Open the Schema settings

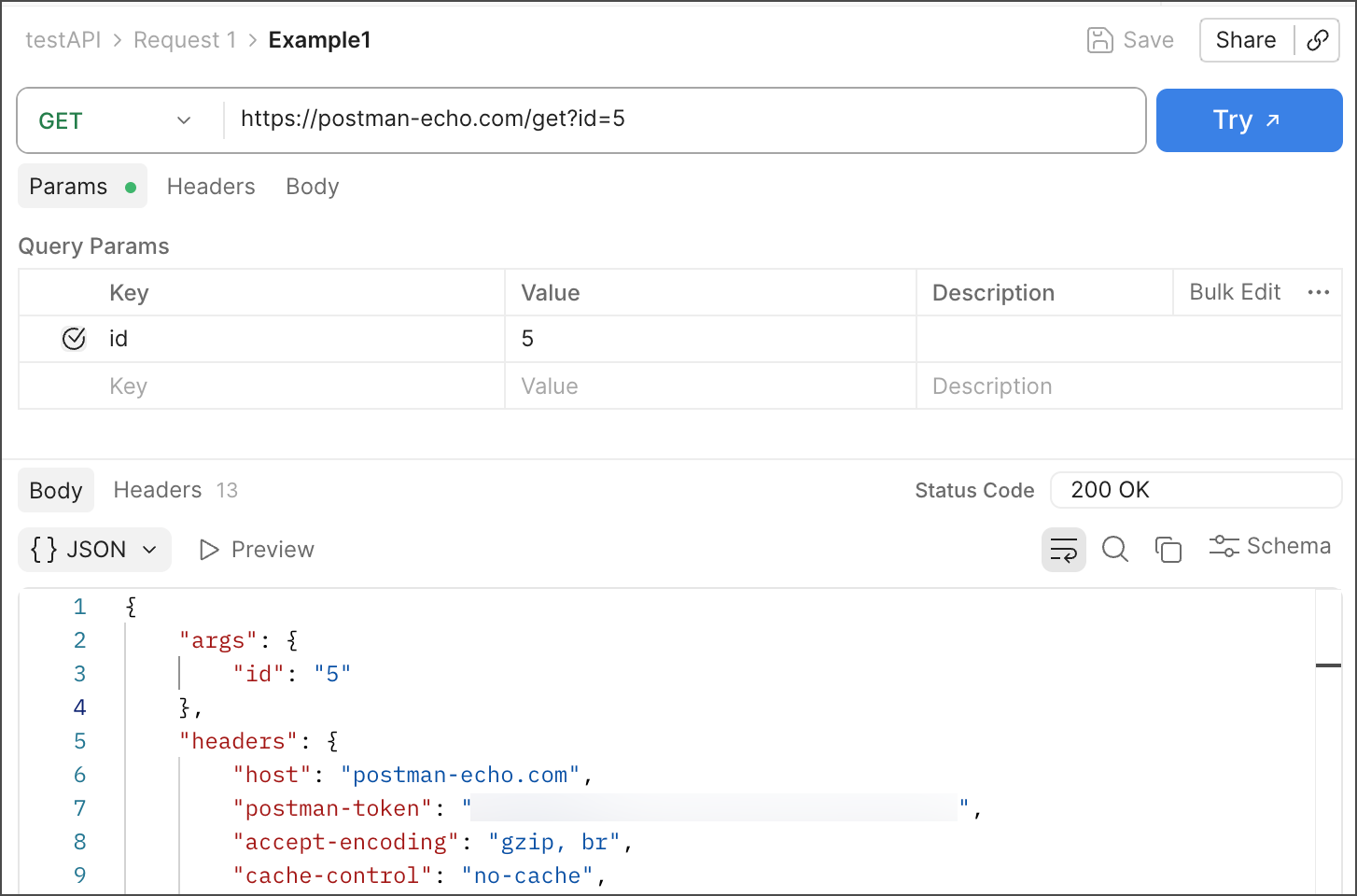1270,546
